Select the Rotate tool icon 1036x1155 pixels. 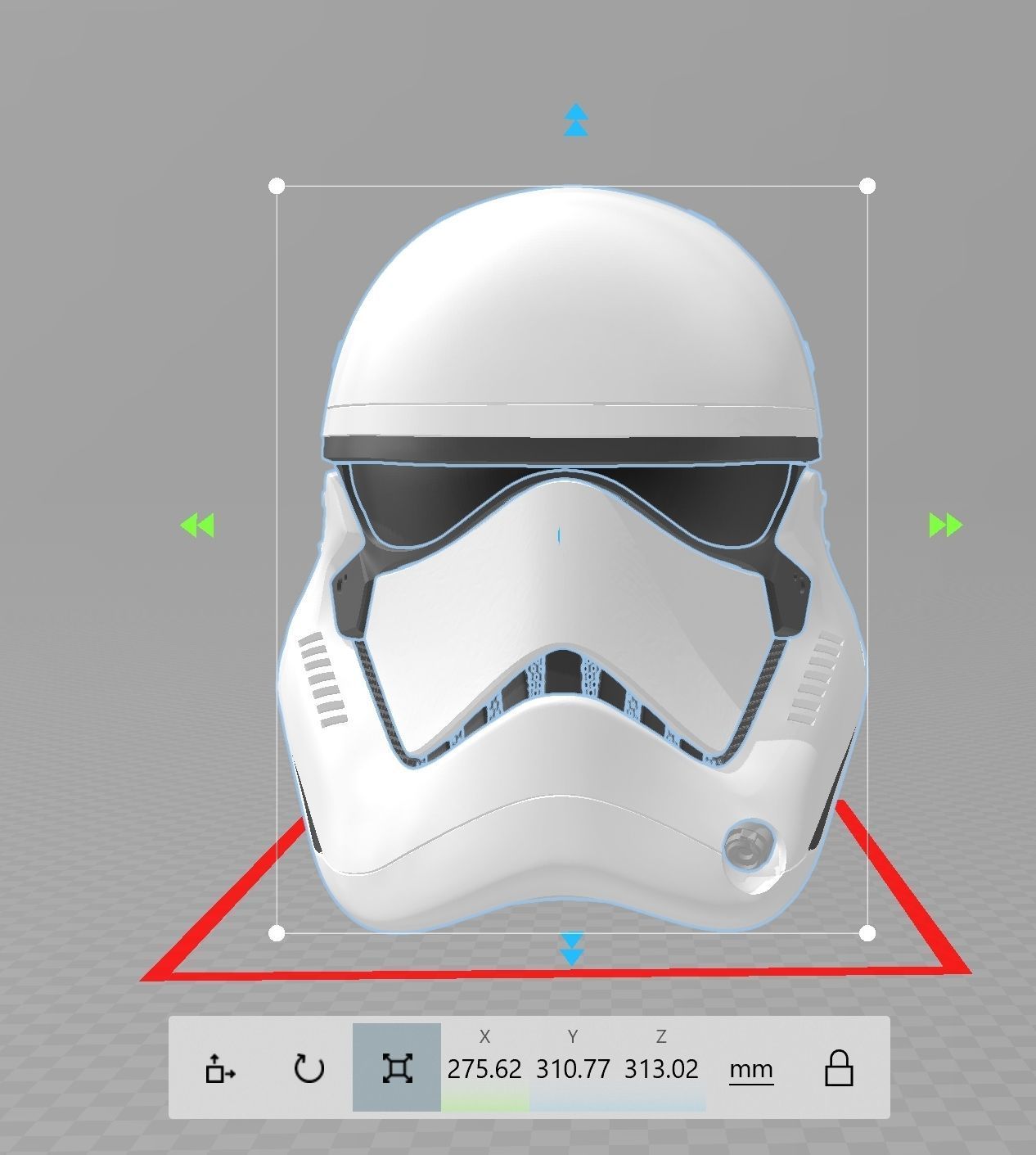(x=309, y=1068)
